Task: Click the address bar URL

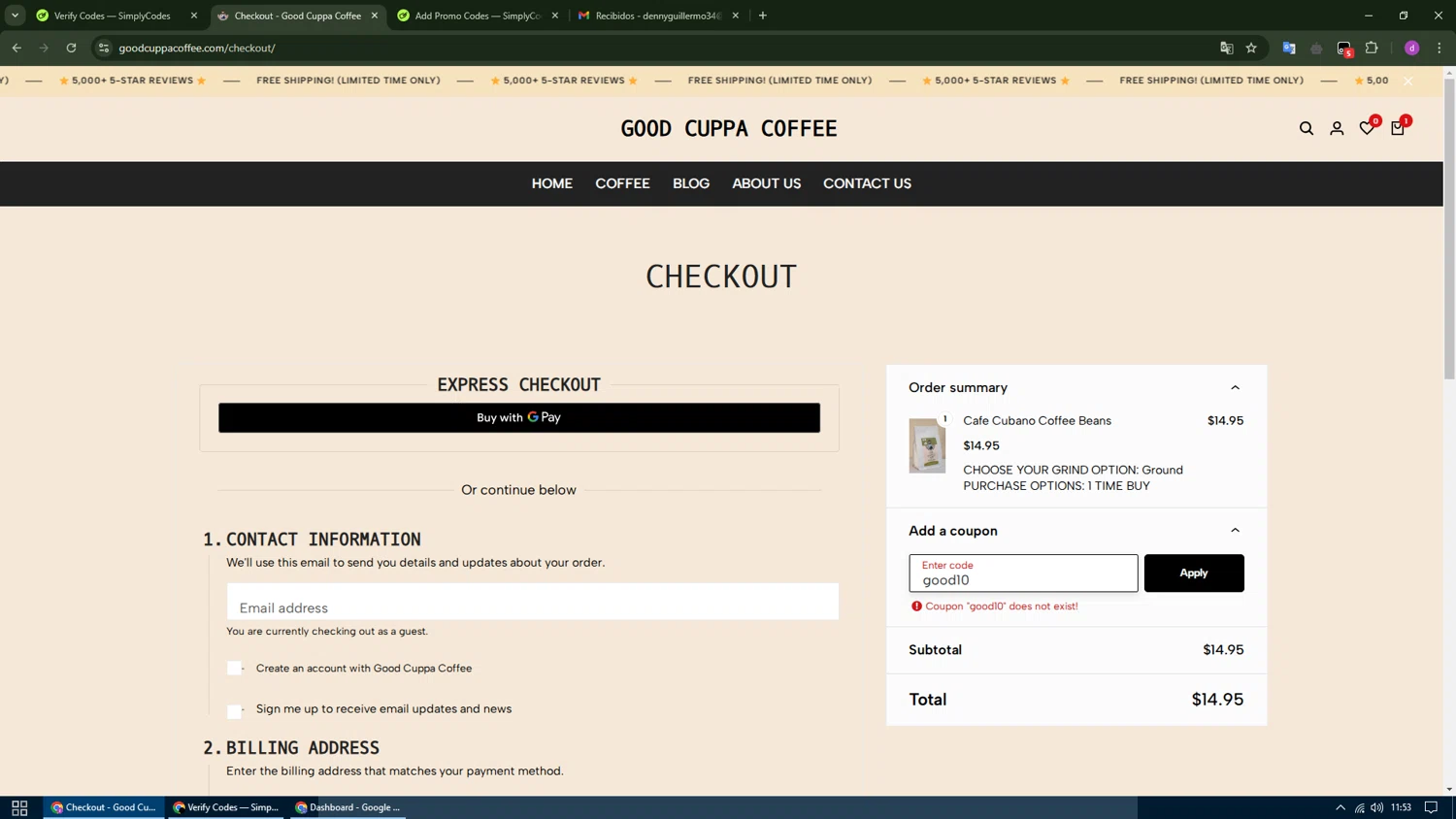Action: click(197, 48)
